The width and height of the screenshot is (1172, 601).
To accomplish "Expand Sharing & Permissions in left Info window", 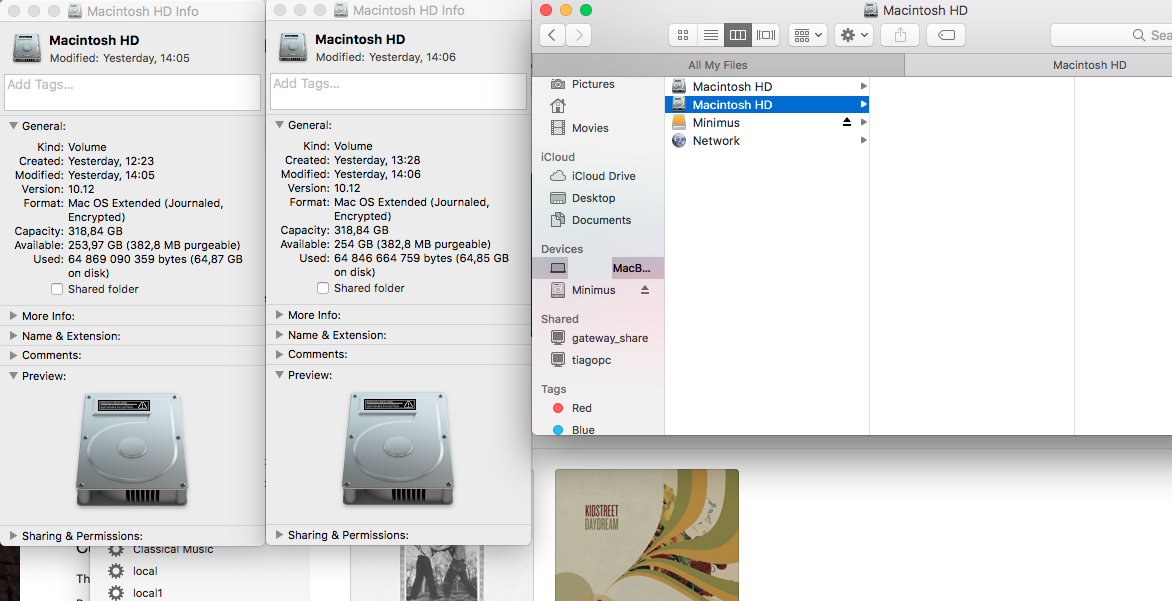I will tap(13, 536).
